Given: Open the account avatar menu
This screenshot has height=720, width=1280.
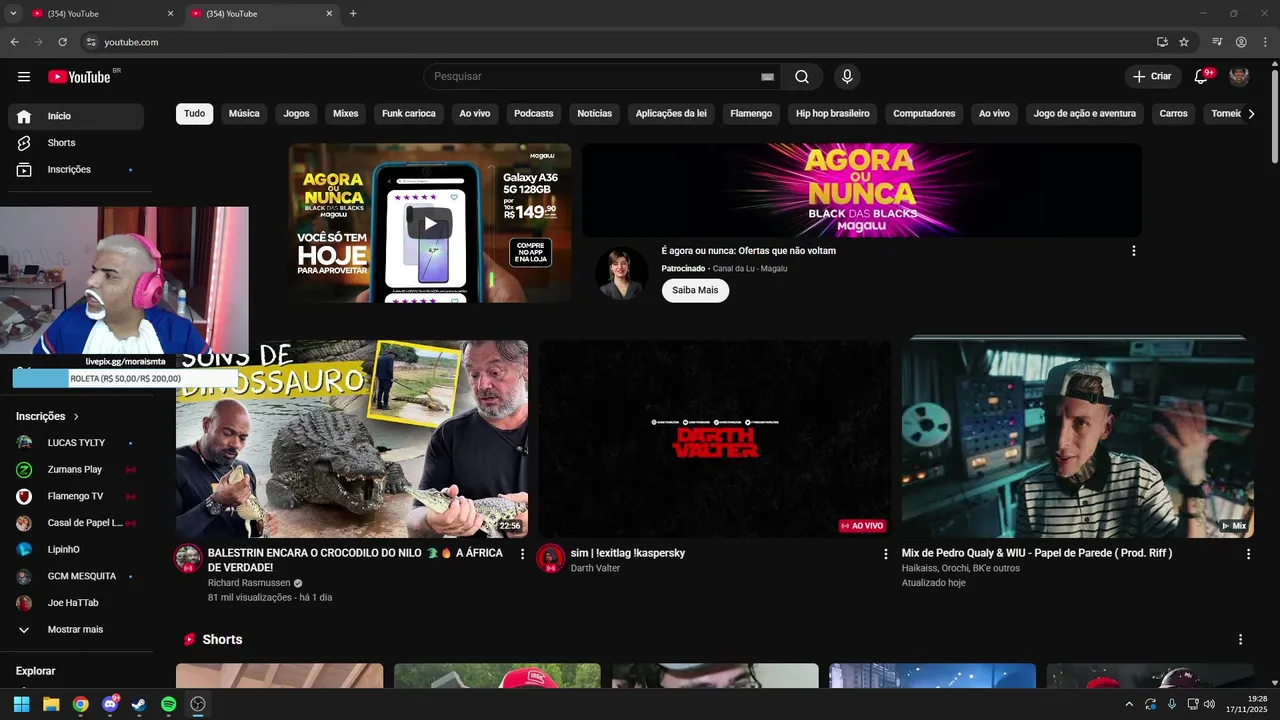Looking at the screenshot, I should pos(1239,77).
